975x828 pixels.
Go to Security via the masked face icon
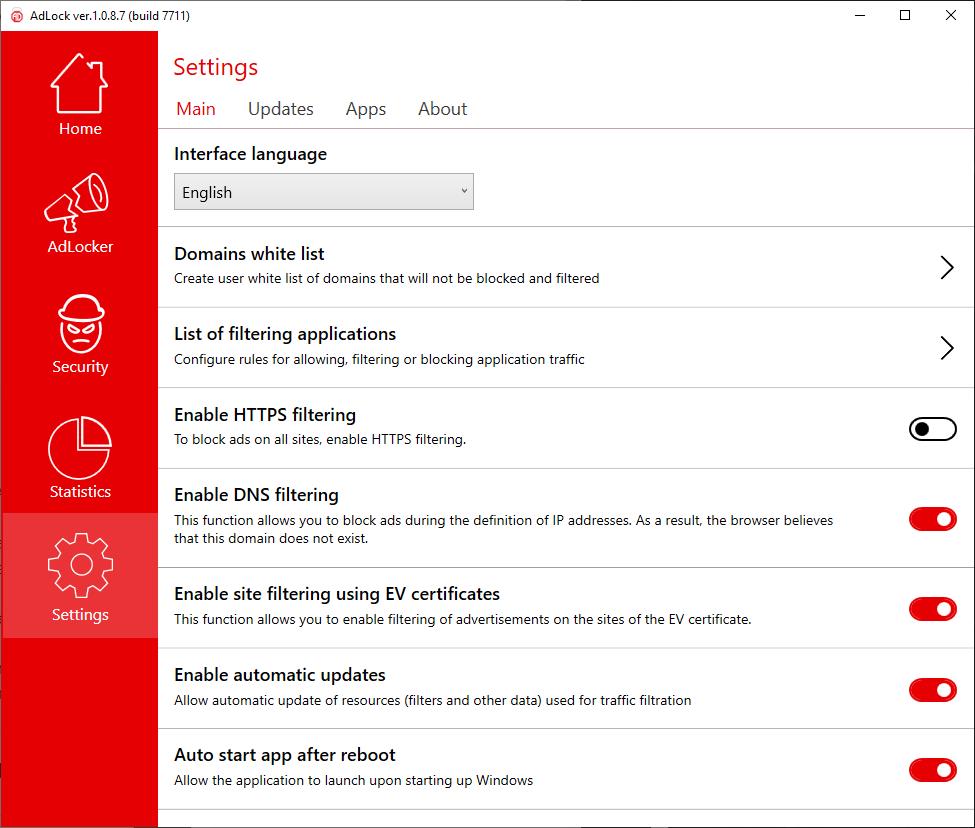(80, 323)
